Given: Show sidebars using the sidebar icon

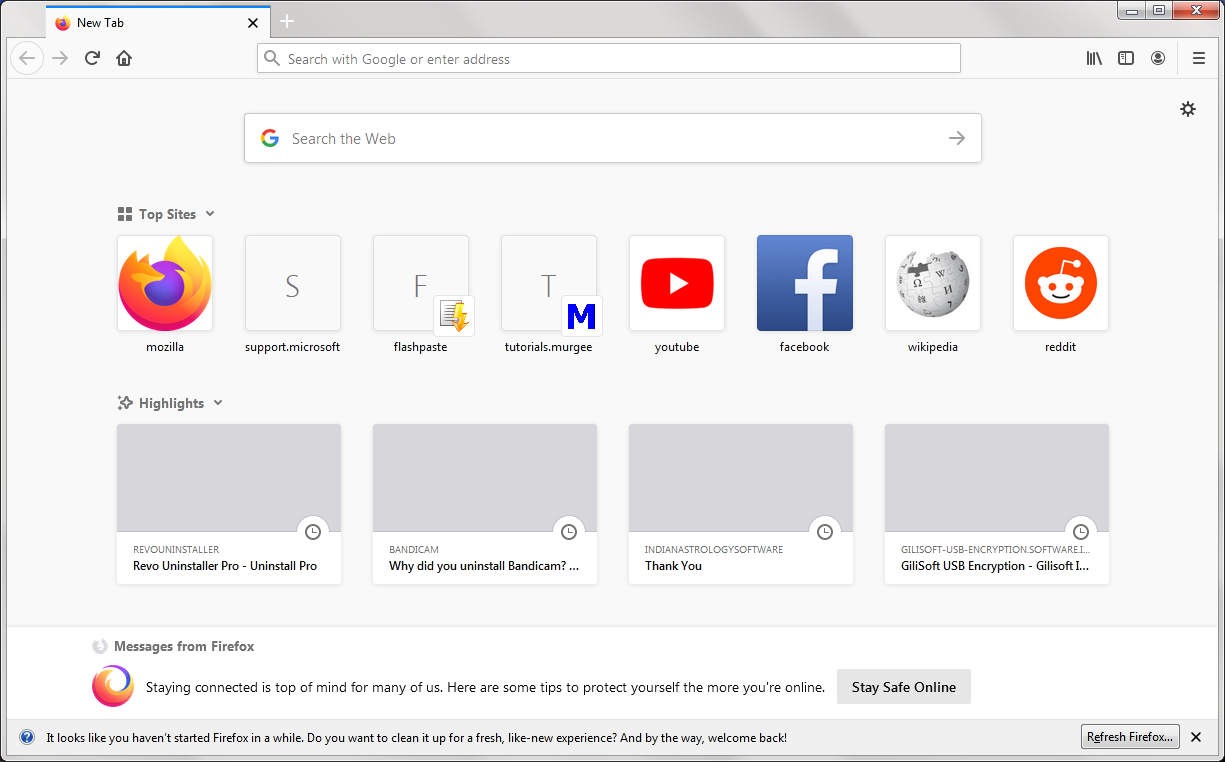Looking at the screenshot, I should 1126,58.
